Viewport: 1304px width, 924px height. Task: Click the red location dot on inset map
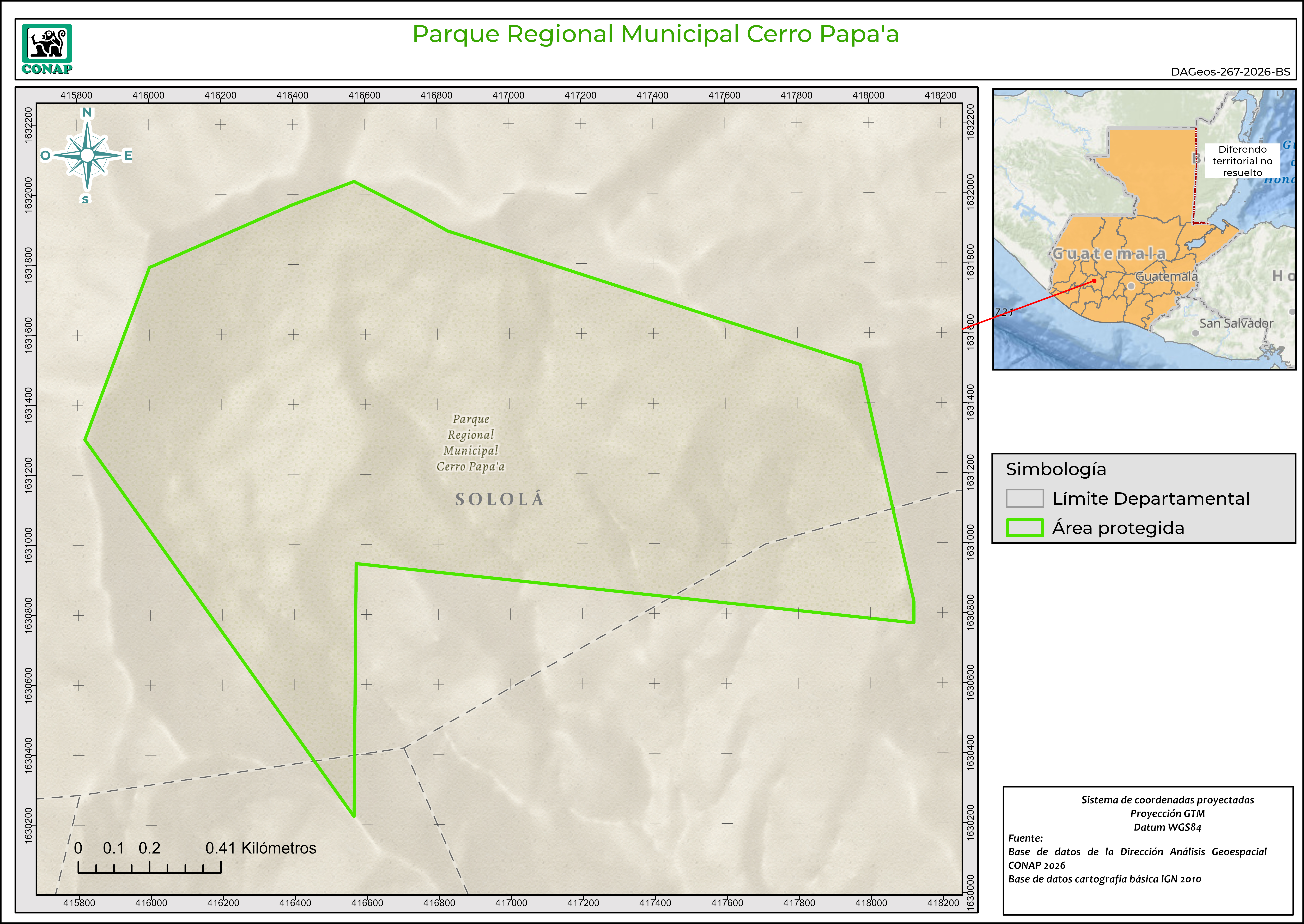coord(1094,280)
